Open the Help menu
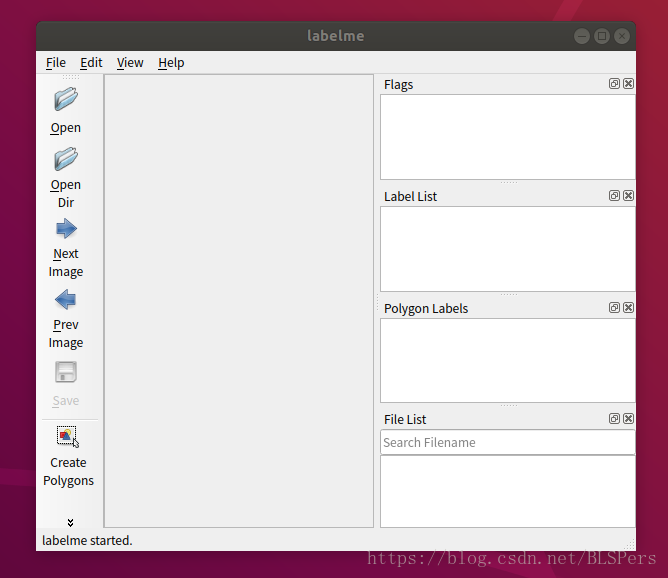Image resolution: width=668 pixels, height=578 pixels. pos(171,63)
